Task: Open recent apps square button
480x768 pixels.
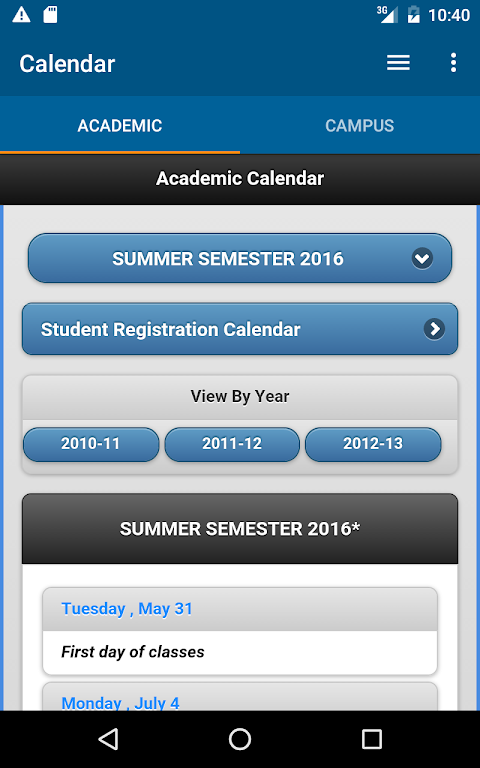Action: 371,739
